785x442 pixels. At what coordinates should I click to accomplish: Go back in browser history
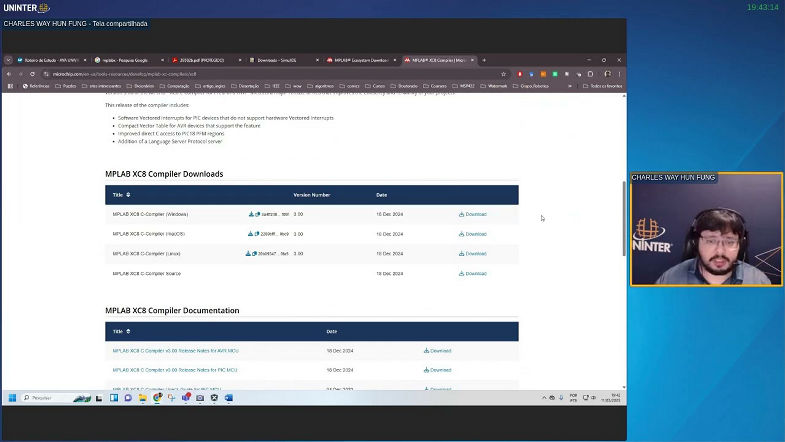pos(9,74)
